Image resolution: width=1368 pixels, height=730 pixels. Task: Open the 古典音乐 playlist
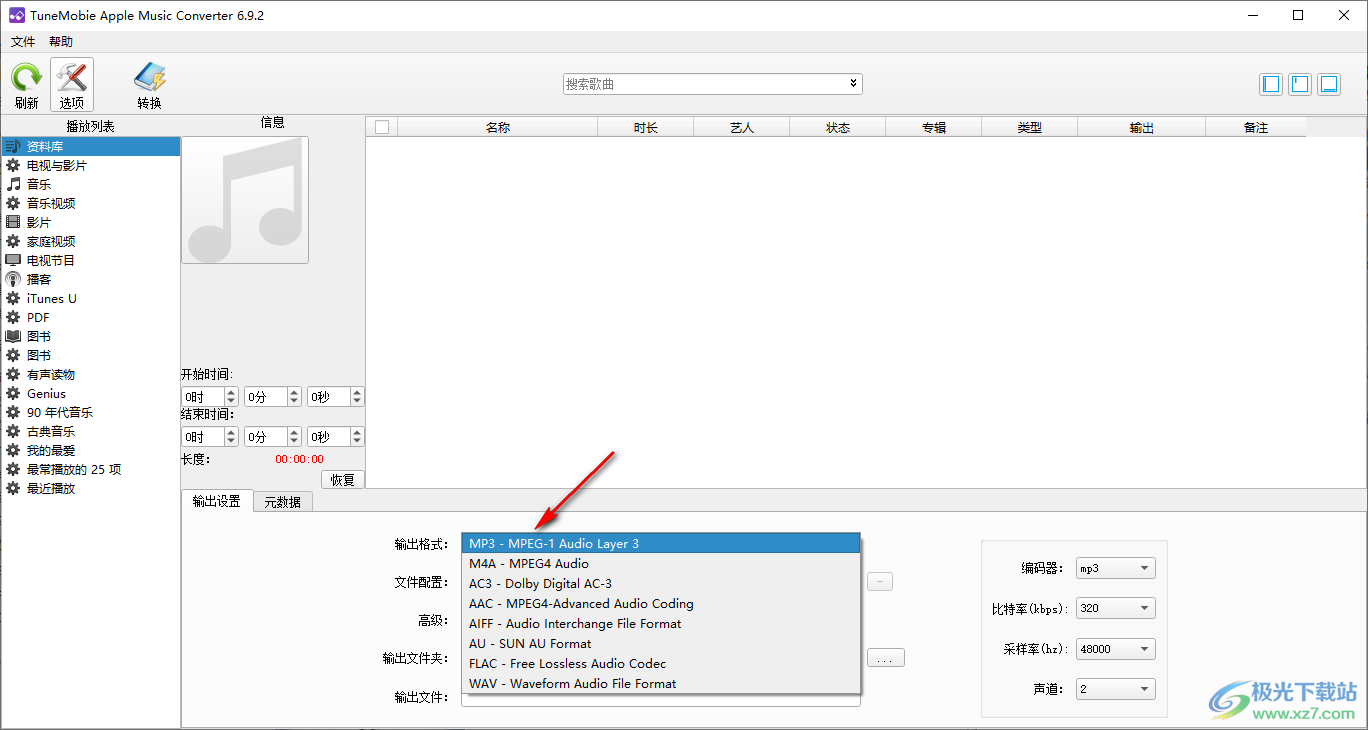(x=91, y=431)
